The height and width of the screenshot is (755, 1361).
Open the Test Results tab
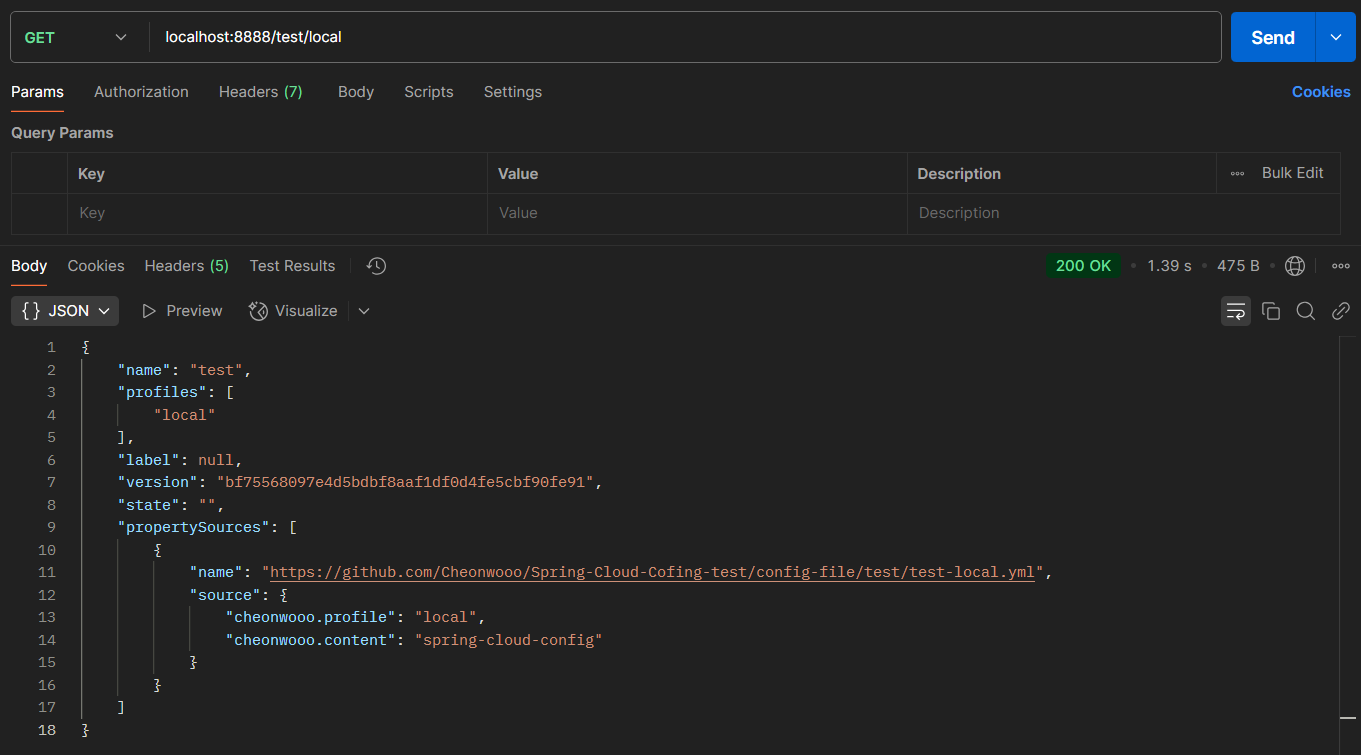292,266
